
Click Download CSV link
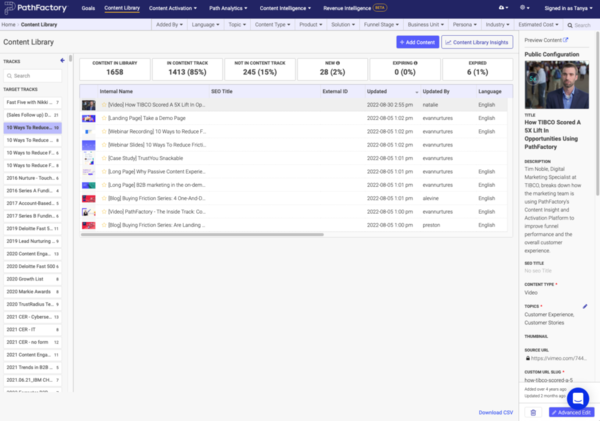[496, 412]
